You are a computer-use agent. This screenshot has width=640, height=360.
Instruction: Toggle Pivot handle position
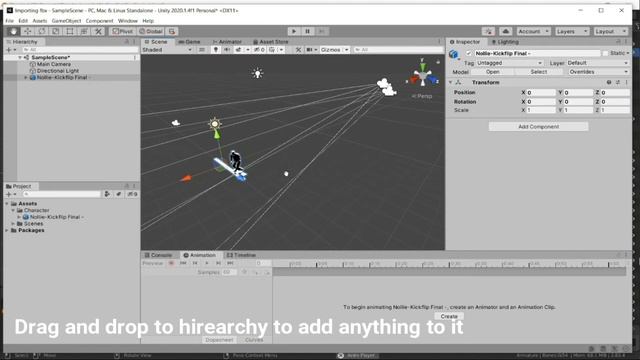122,31
